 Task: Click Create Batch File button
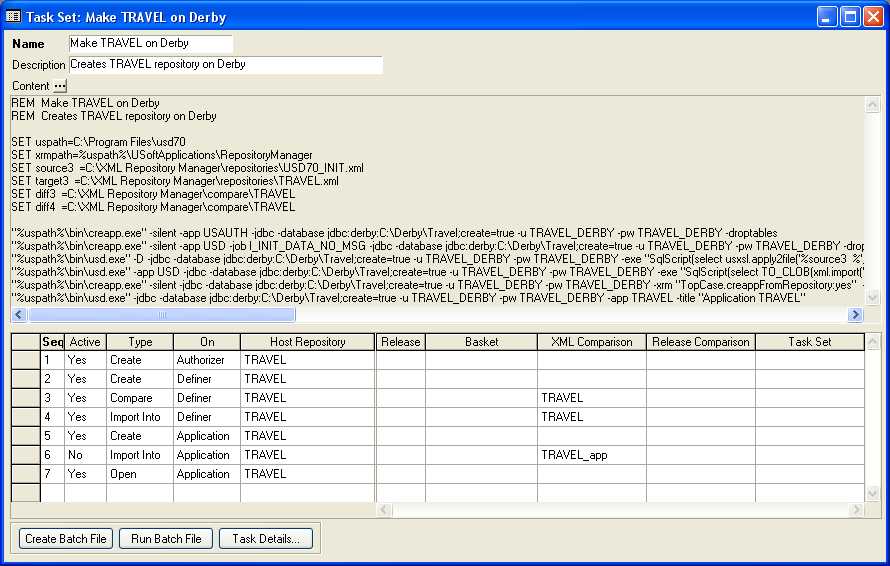tap(66, 539)
